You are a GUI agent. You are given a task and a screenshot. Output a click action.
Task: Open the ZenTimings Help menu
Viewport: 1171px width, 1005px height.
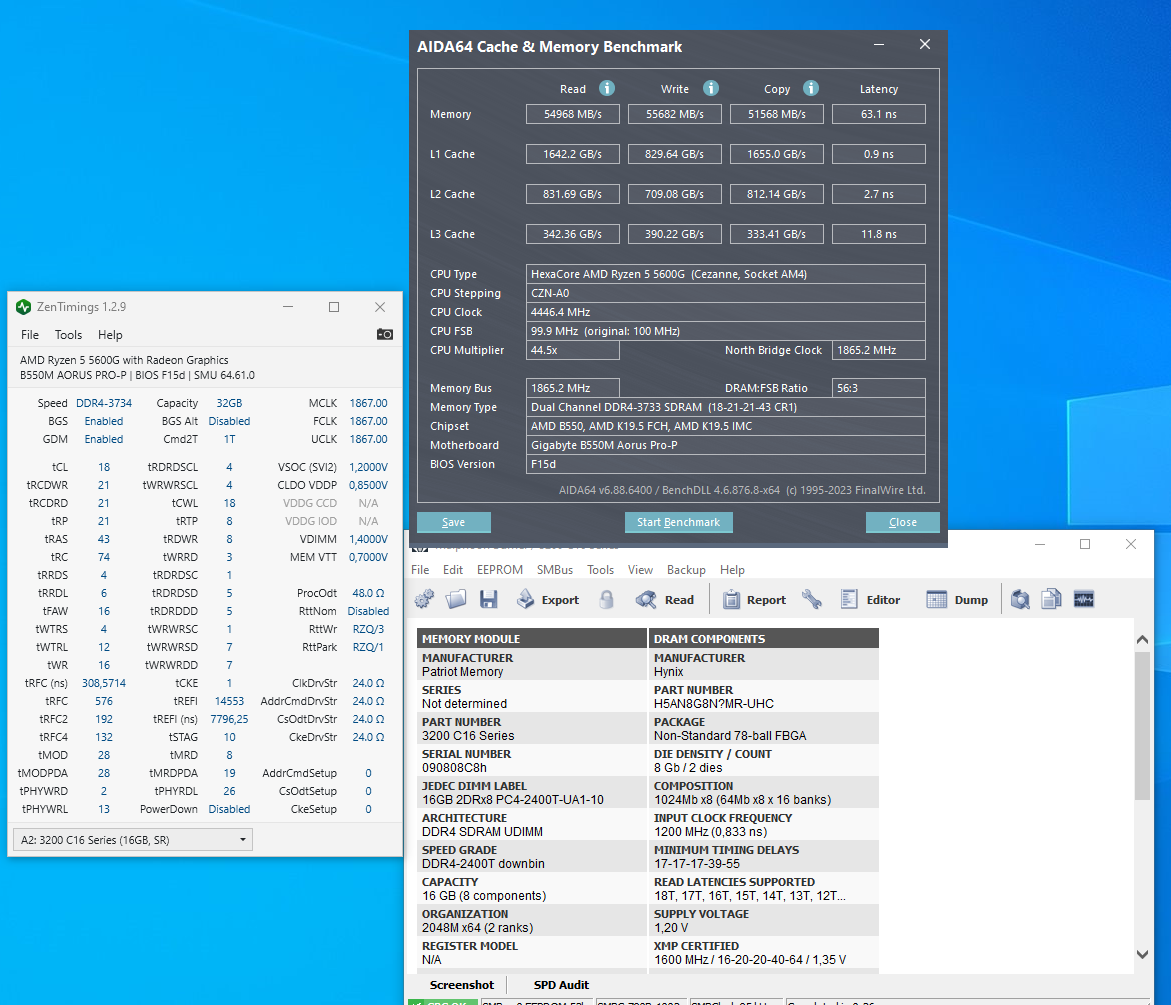110,335
